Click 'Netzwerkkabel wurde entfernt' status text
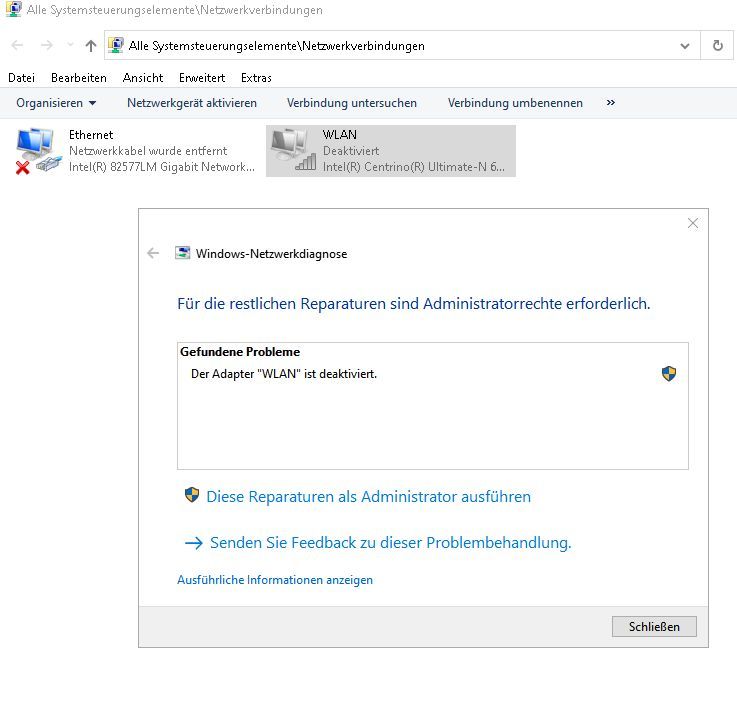The width and height of the screenshot is (737, 701). pyautogui.click(x=148, y=151)
